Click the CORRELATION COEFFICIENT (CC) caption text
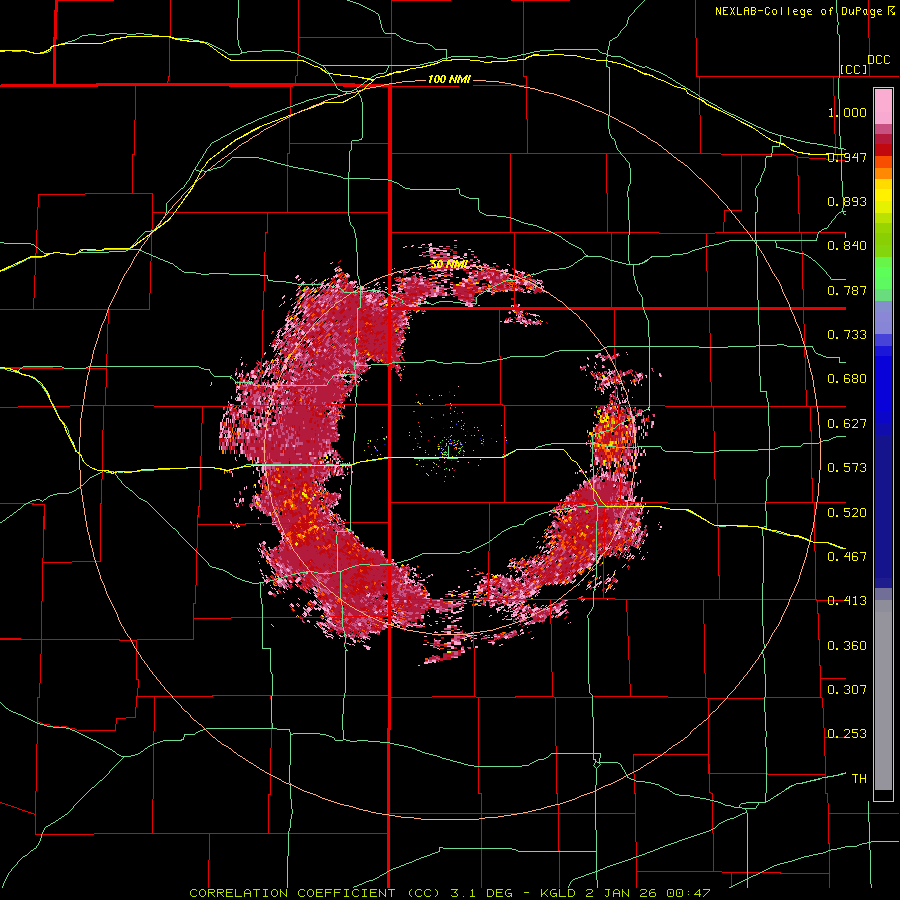Screen dimensions: 900x900 [x=315, y=893]
